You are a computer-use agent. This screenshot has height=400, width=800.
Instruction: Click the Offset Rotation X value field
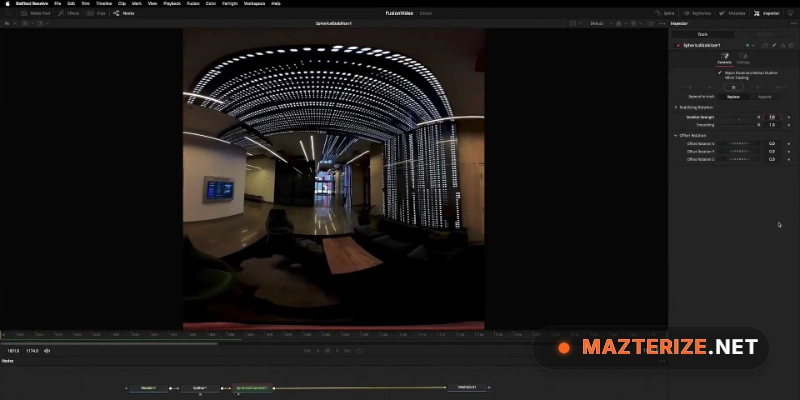[x=772, y=144]
